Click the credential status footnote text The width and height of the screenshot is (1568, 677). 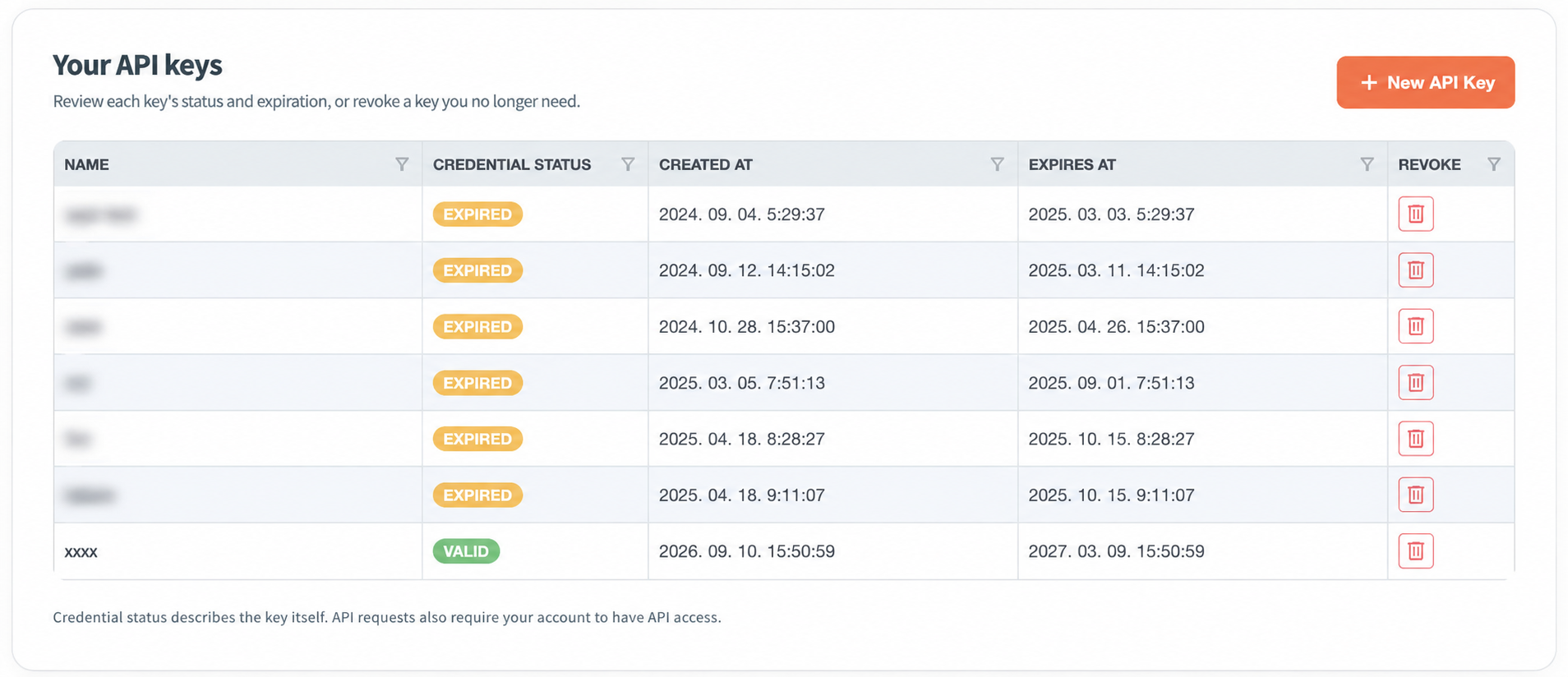[387, 617]
